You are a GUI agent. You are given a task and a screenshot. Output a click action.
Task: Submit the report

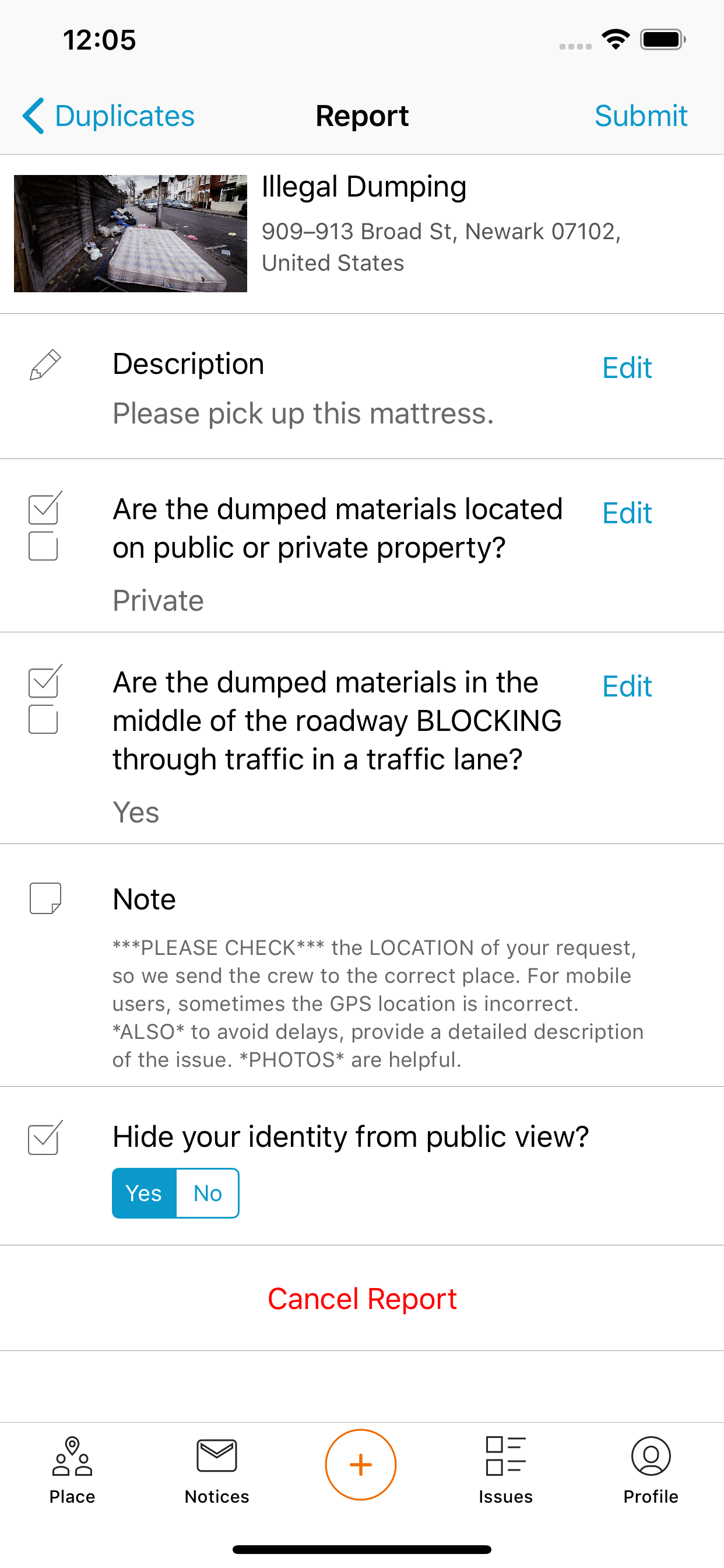(x=641, y=116)
